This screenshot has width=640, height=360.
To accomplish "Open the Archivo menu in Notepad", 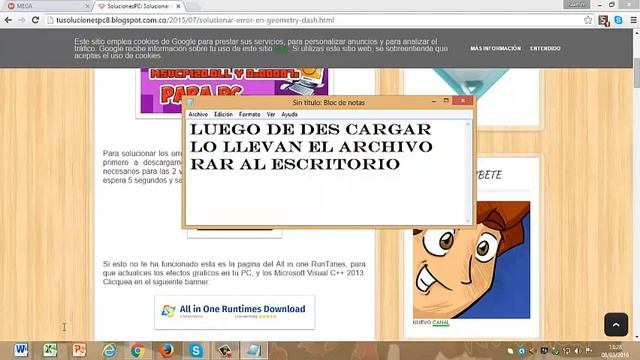I will coord(198,114).
